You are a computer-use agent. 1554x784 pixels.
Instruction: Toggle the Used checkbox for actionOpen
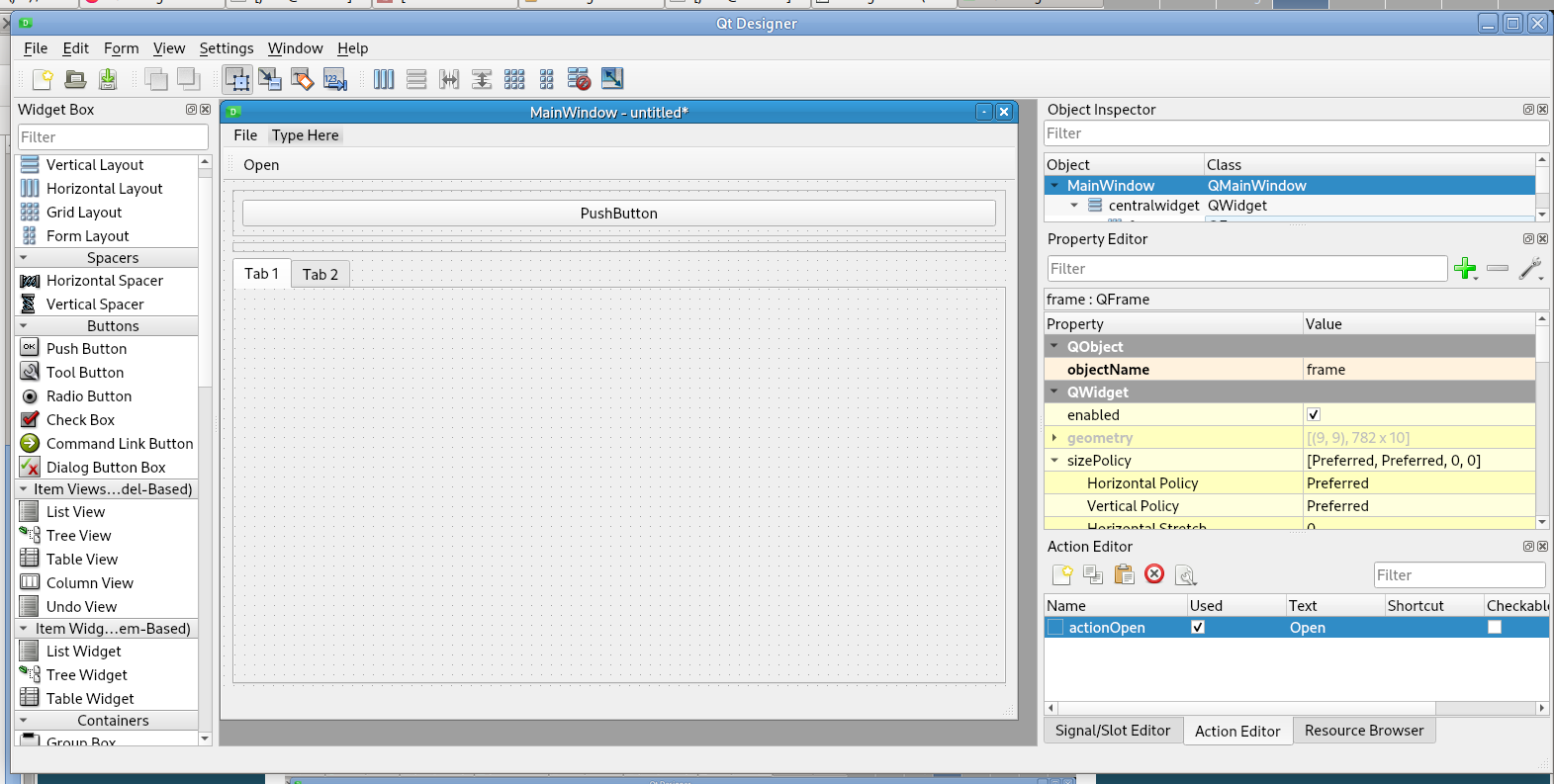(x=1198, y=628)
